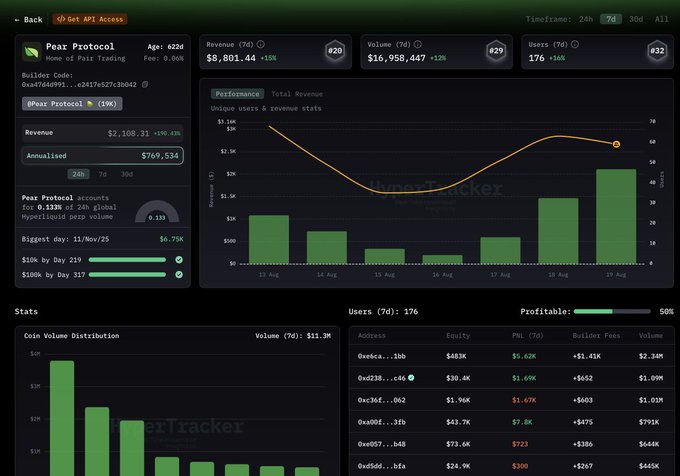Switch to the Total Revenue tab
Image resolution: width=680 pixels, height=476 pixels.
pos(297,94)
